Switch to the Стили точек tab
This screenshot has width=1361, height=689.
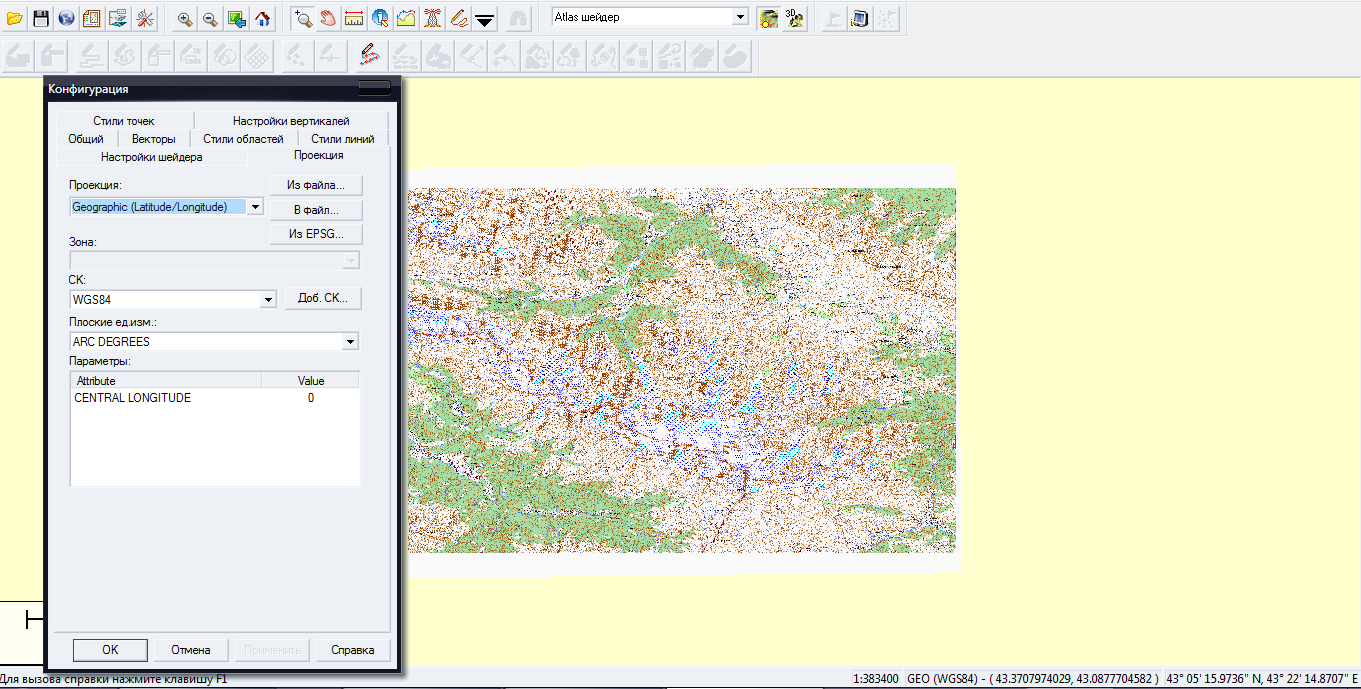tap(124, 121)
